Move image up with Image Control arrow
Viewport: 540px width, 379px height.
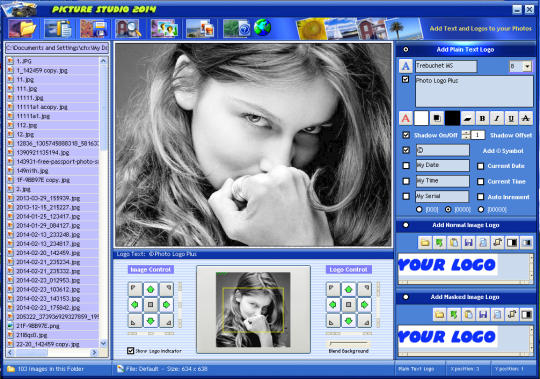pyautogui.click(x=150, y=289)
